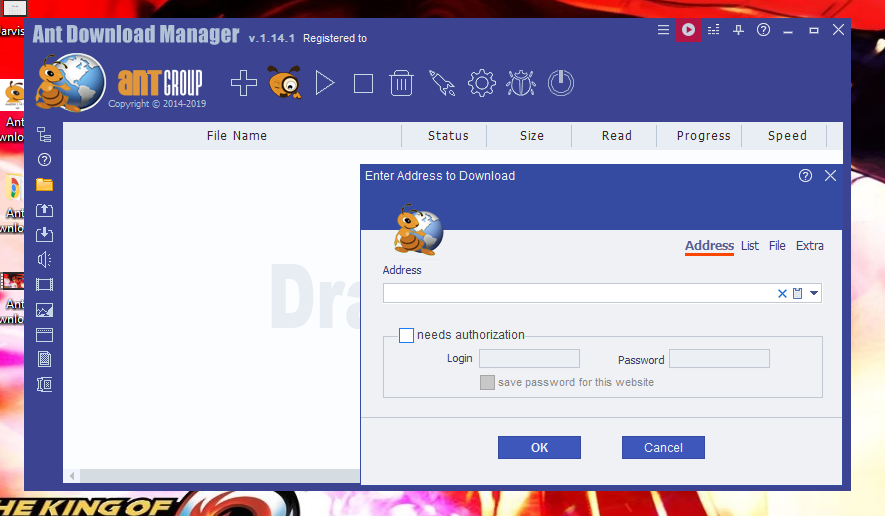Viewport: 885px width, 516px height.
Task: Delete download using the trash bin icon
Action: click(x=401, y=83)
